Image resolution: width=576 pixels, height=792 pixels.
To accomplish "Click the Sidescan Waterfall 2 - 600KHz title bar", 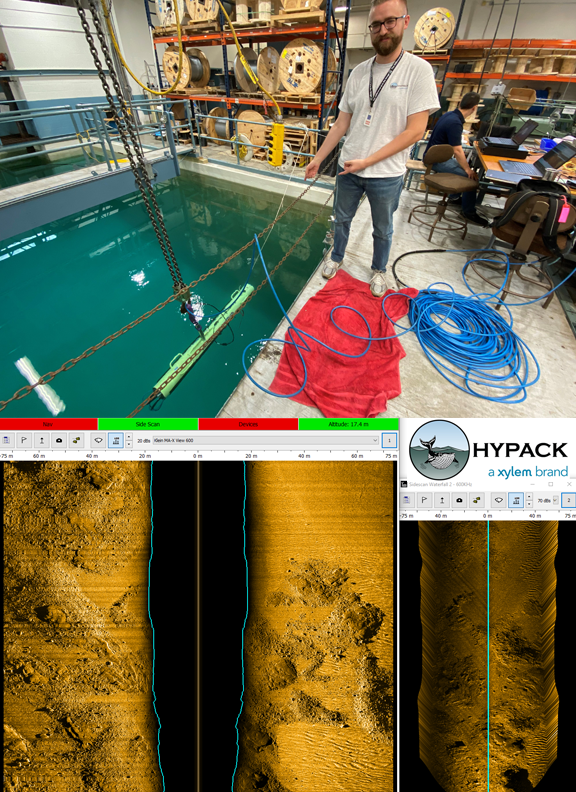I will (488, 484).
